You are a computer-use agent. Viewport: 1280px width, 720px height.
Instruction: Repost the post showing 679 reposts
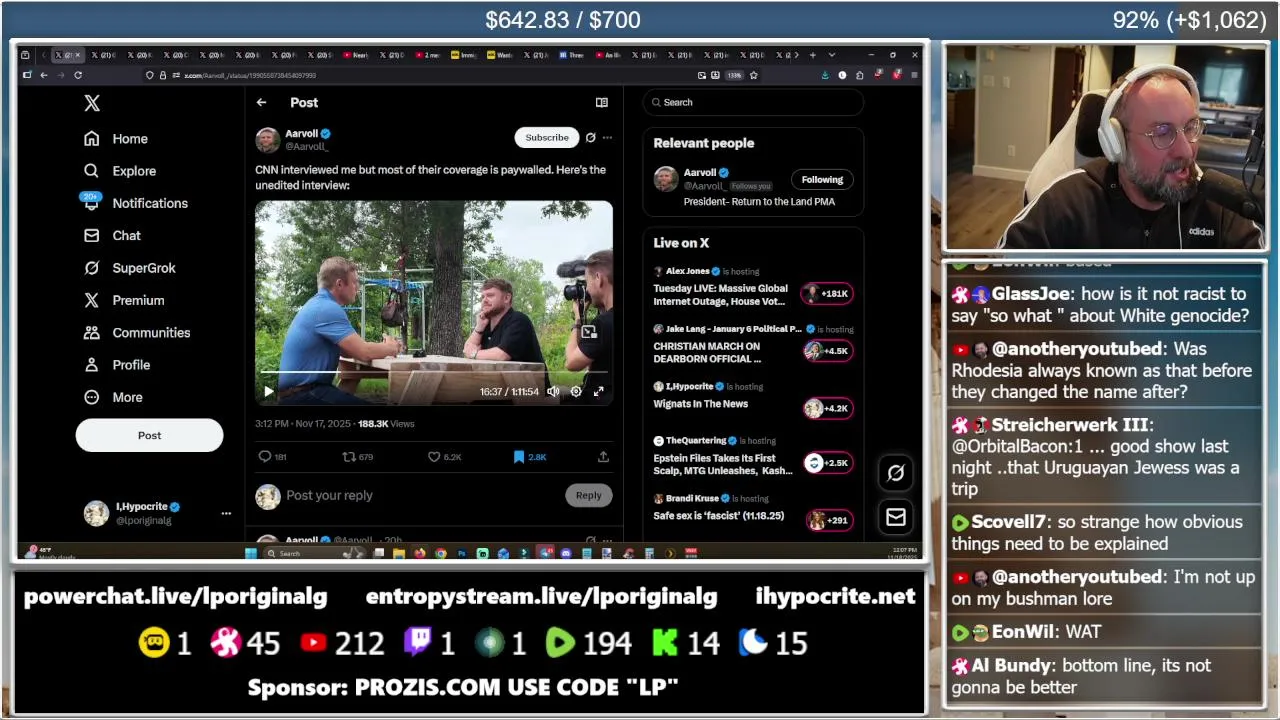coord(358,457)
